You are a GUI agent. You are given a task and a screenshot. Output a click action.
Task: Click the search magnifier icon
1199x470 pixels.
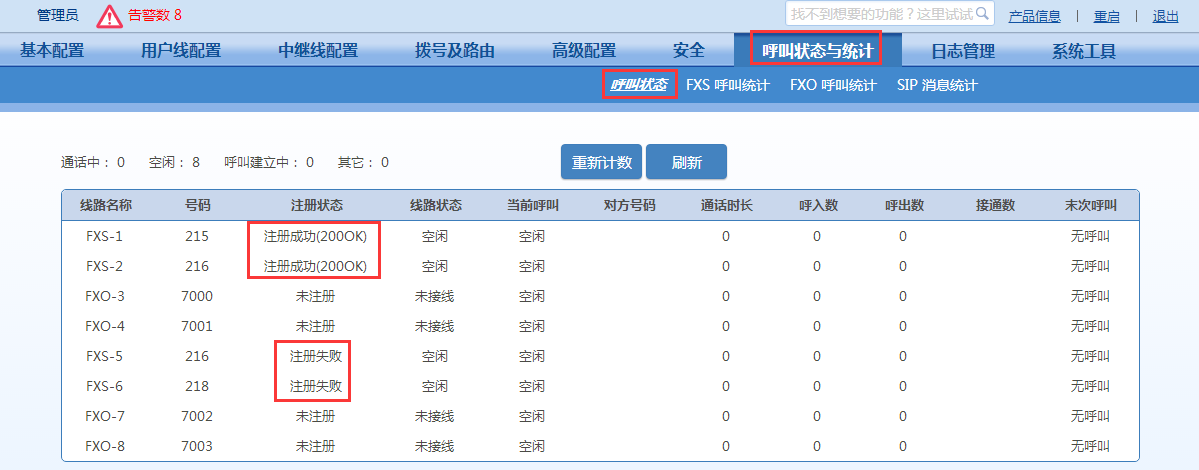pyautogui.click(x=982, y=13)
